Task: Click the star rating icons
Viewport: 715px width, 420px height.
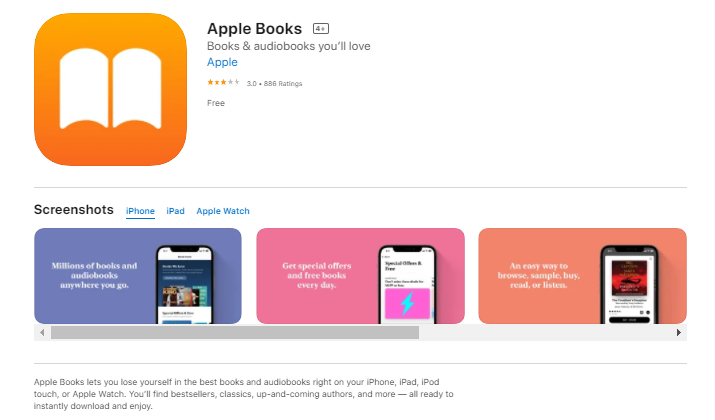Action: [223, 83]
